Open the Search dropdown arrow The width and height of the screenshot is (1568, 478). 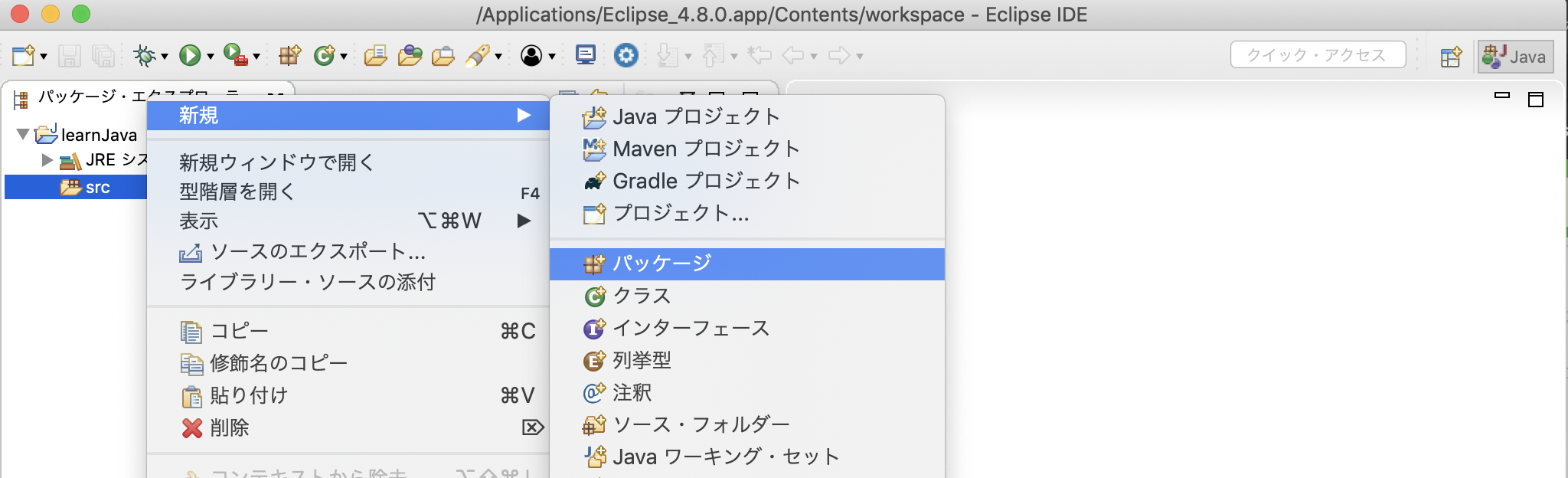[498, 56]
